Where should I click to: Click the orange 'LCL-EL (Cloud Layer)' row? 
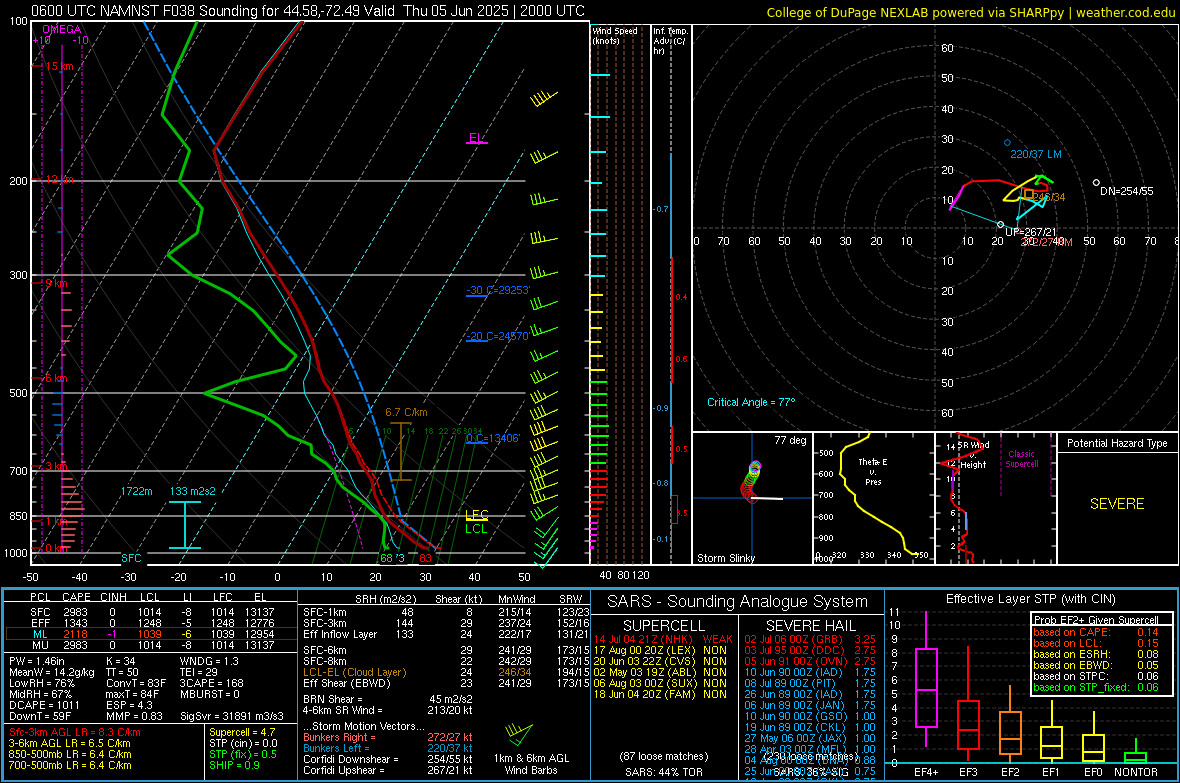click(446, 672)
